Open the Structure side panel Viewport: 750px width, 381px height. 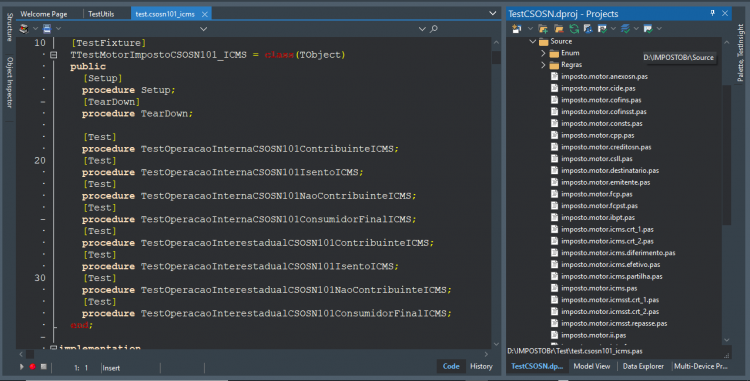click(10, 27)
